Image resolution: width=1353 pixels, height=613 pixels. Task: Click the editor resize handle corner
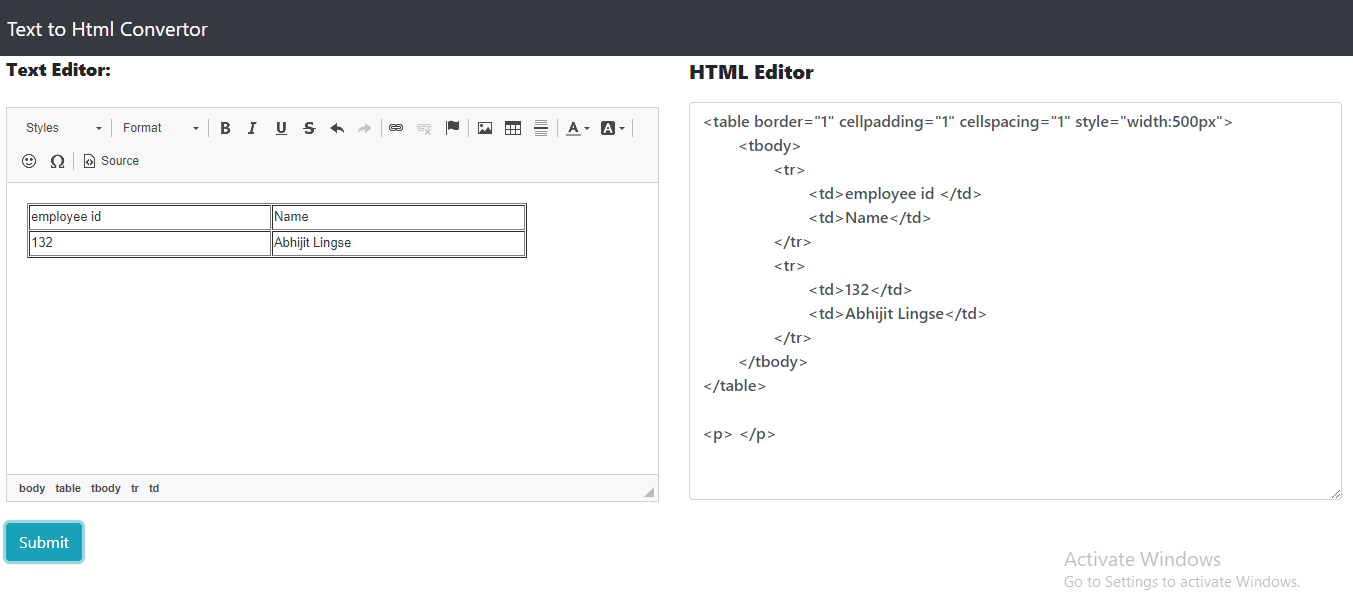pyautogui.click(x=649, y=491)
